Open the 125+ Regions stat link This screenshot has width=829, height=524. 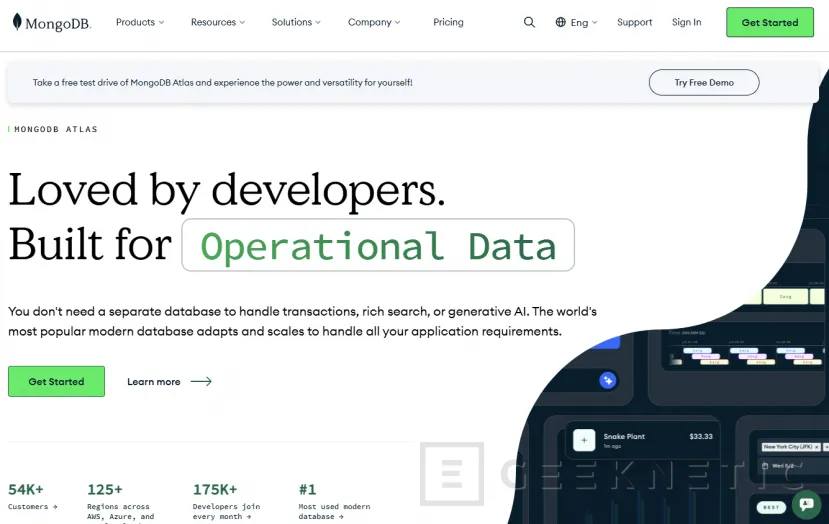tap(121, 502)
